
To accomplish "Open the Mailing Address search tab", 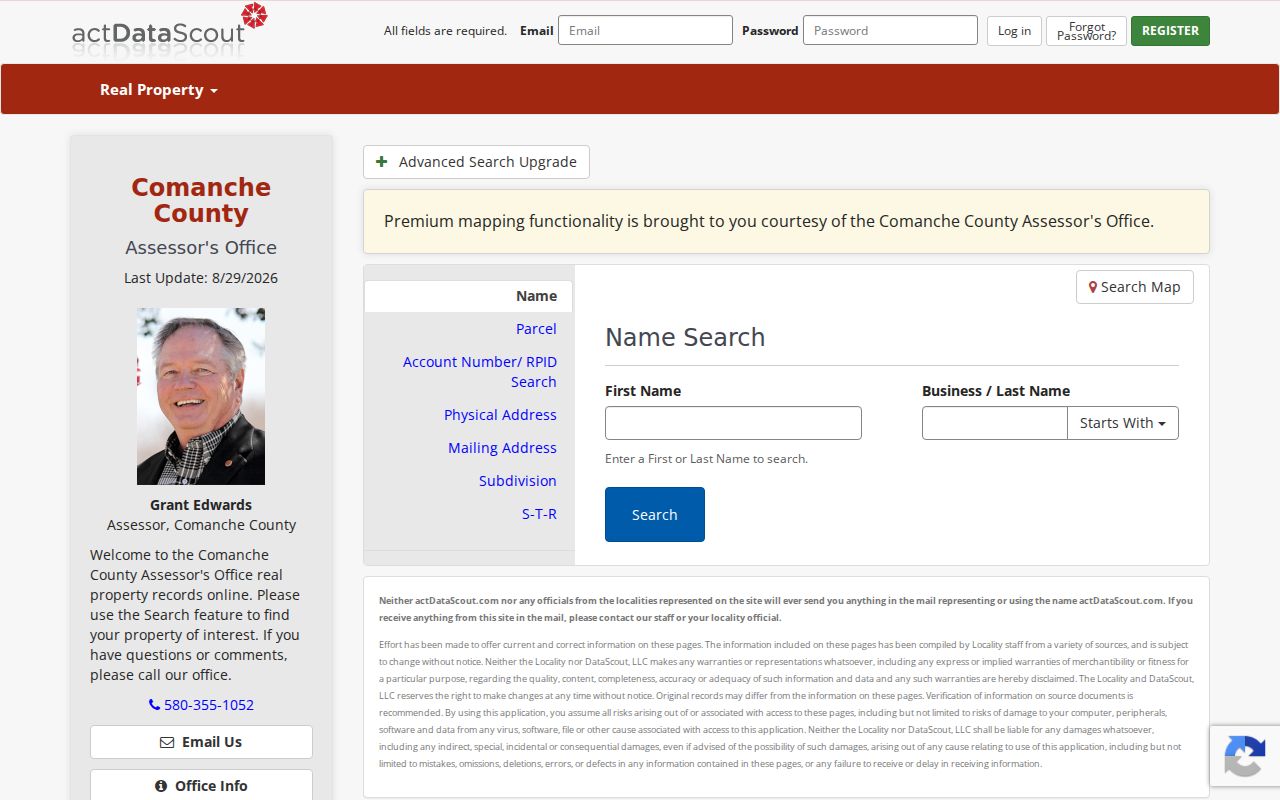I will 502,448.
